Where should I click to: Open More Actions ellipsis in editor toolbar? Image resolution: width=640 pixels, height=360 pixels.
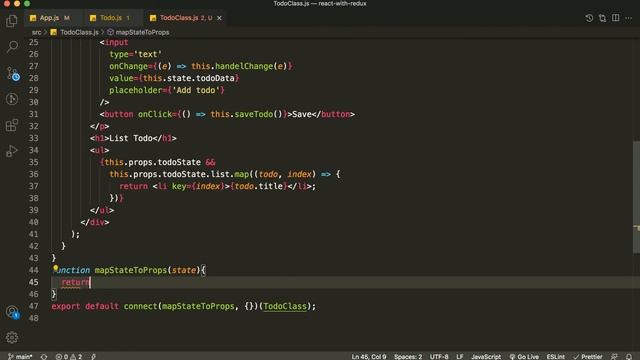pyautogui.click(x=629, y=18)
